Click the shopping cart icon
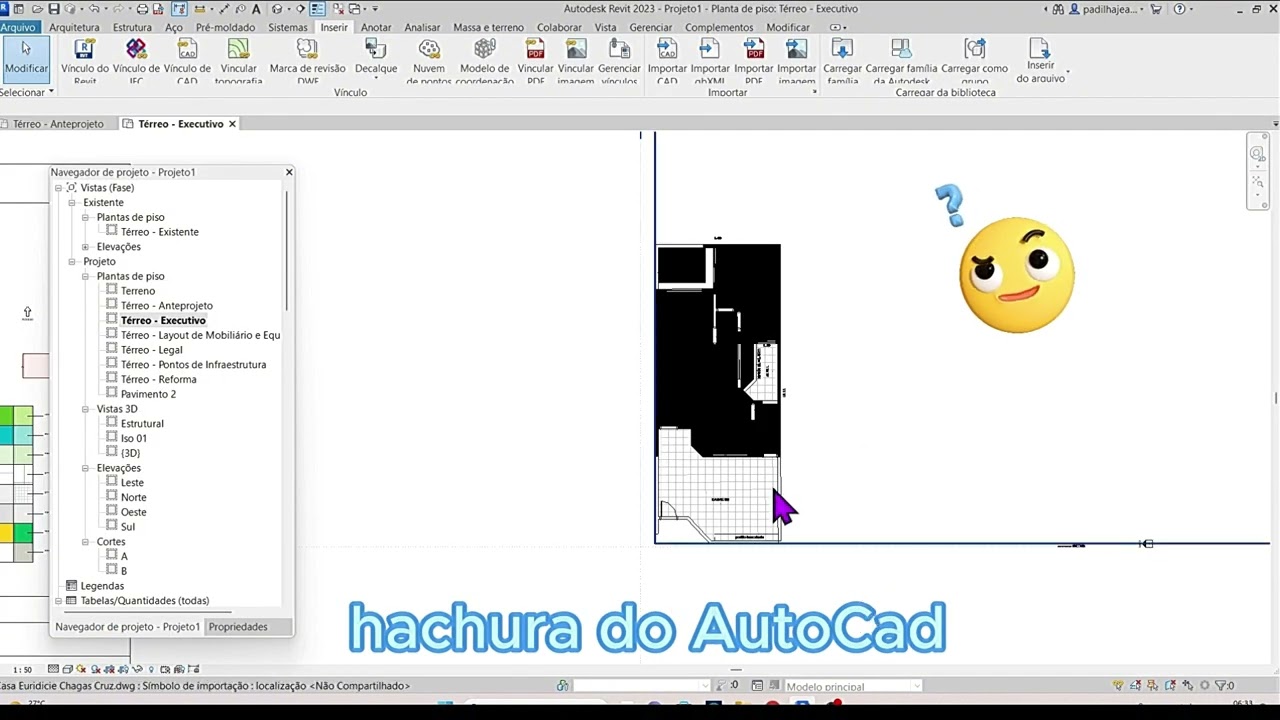 click(1156, 9)
